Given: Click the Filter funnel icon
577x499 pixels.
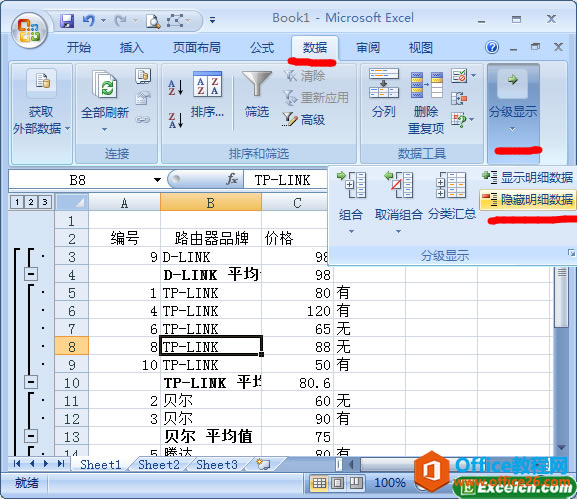Looking at the screenshot, I should [256, 84].
